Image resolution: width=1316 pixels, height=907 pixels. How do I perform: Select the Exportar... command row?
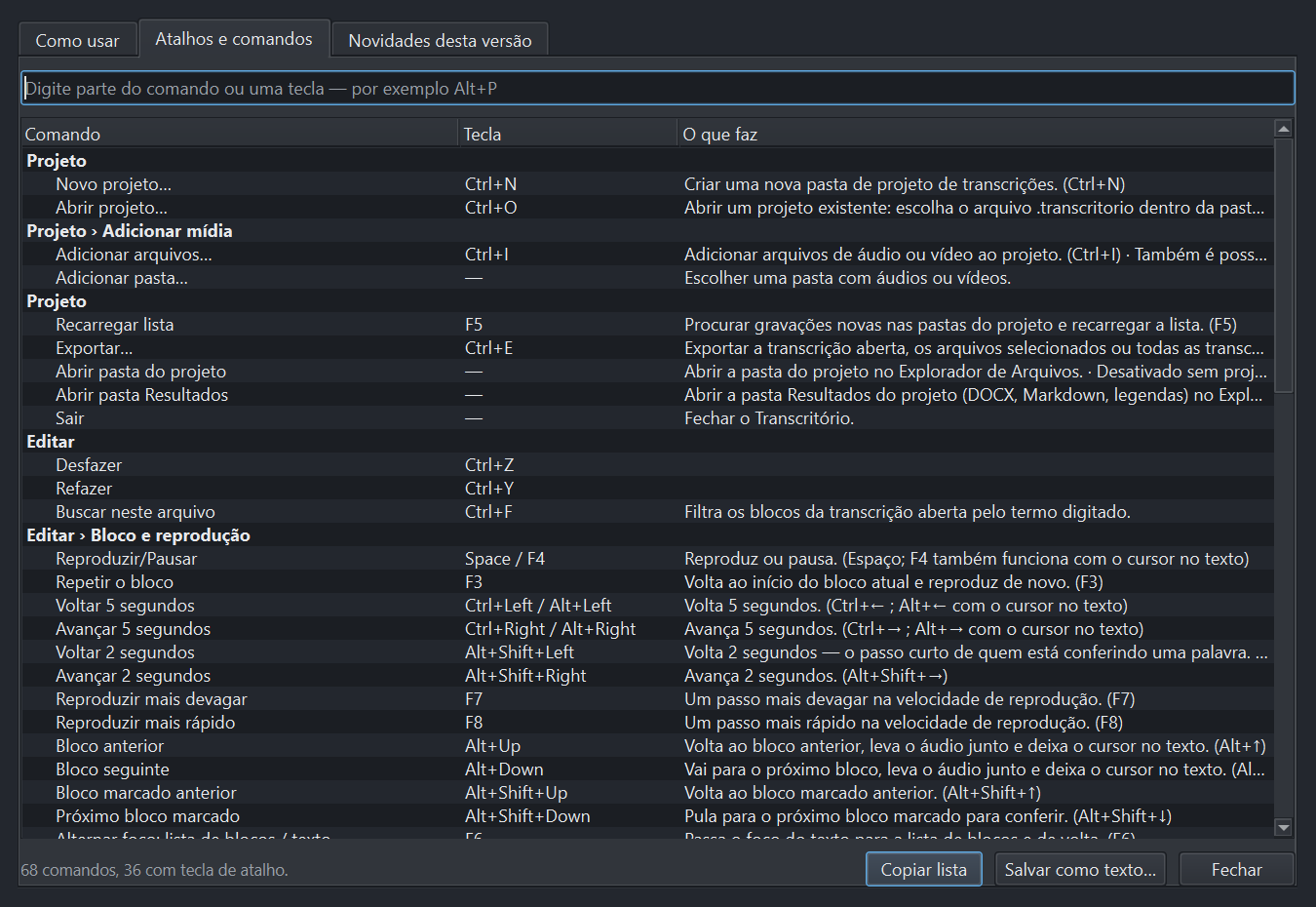[x=647, y=347]
